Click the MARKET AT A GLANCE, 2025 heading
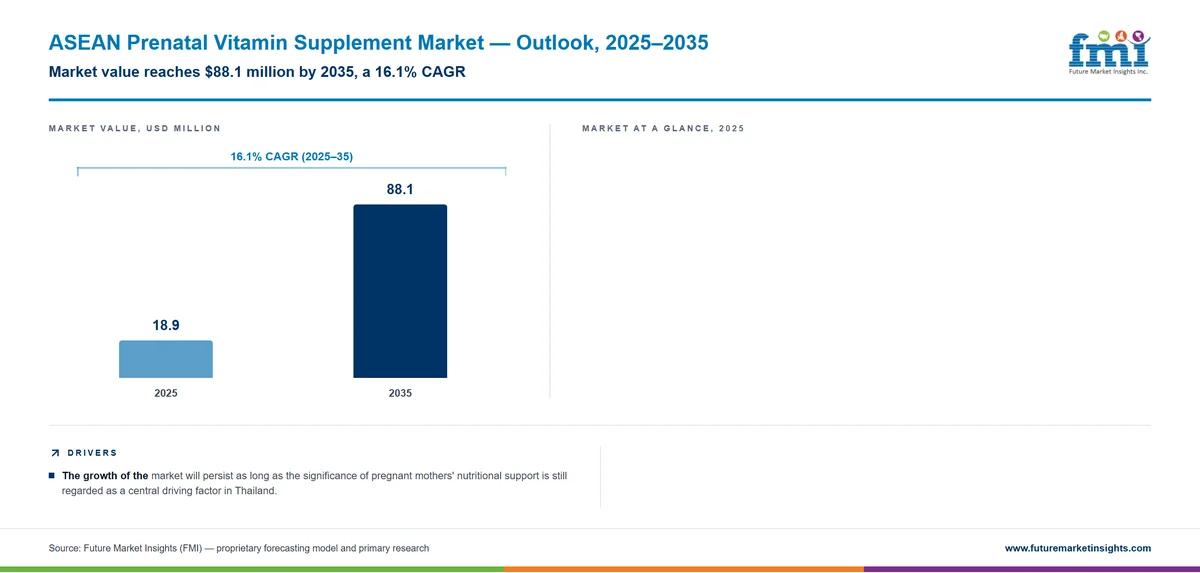Viewport: 1200px width, 573px height. (662, 129)
